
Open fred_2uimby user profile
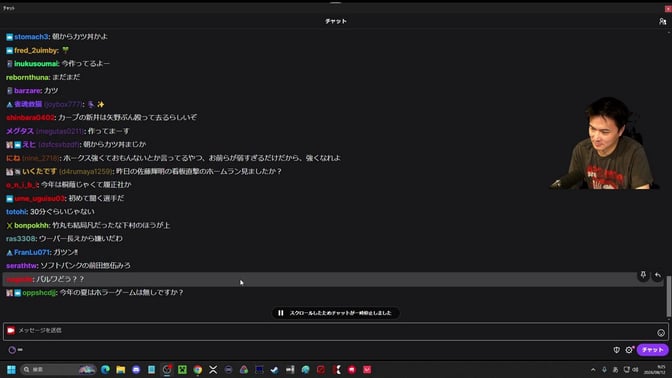point(36,50)
